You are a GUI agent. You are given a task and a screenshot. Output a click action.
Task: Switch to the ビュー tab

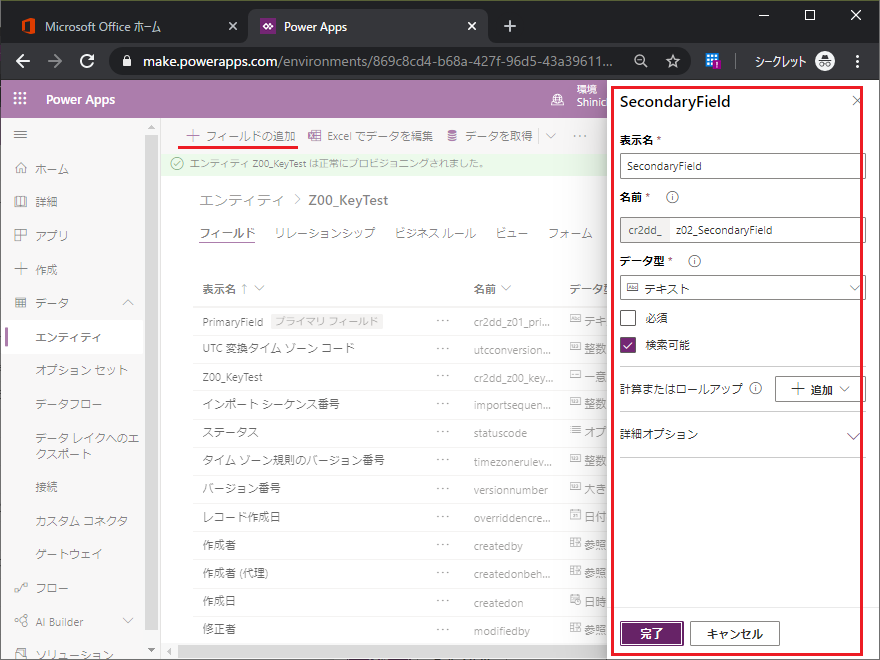(511, 233)
